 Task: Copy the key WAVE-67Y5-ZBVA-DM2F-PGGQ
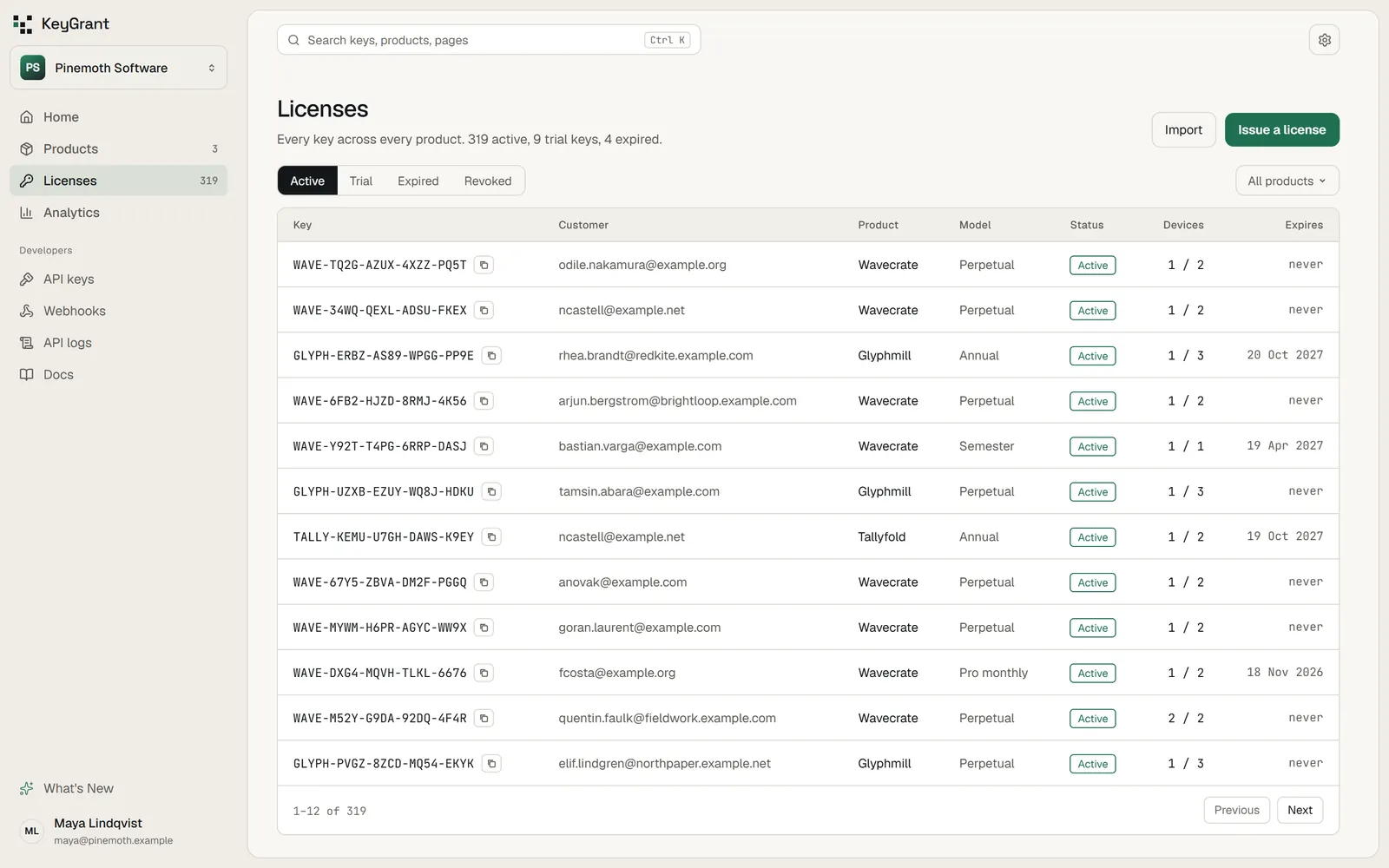[484, 582]
